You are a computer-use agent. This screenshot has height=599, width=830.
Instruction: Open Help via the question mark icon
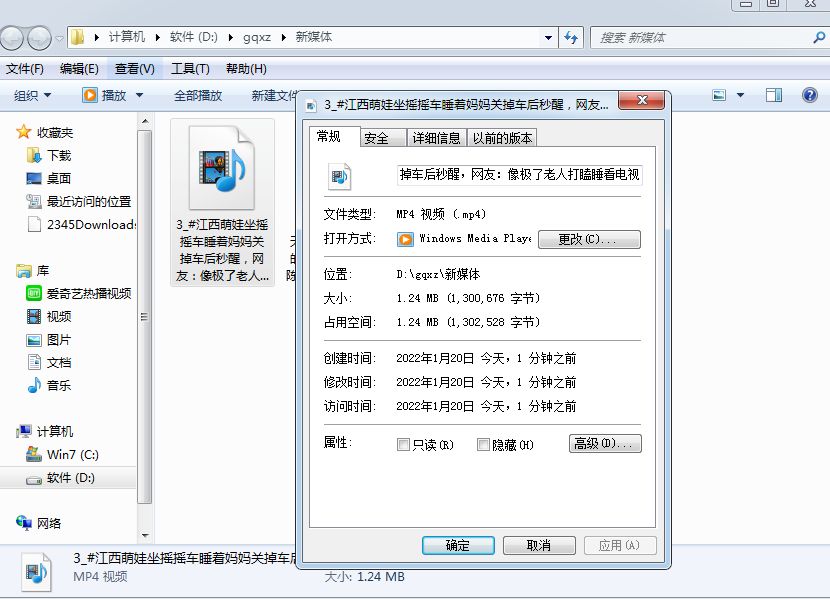808,93
